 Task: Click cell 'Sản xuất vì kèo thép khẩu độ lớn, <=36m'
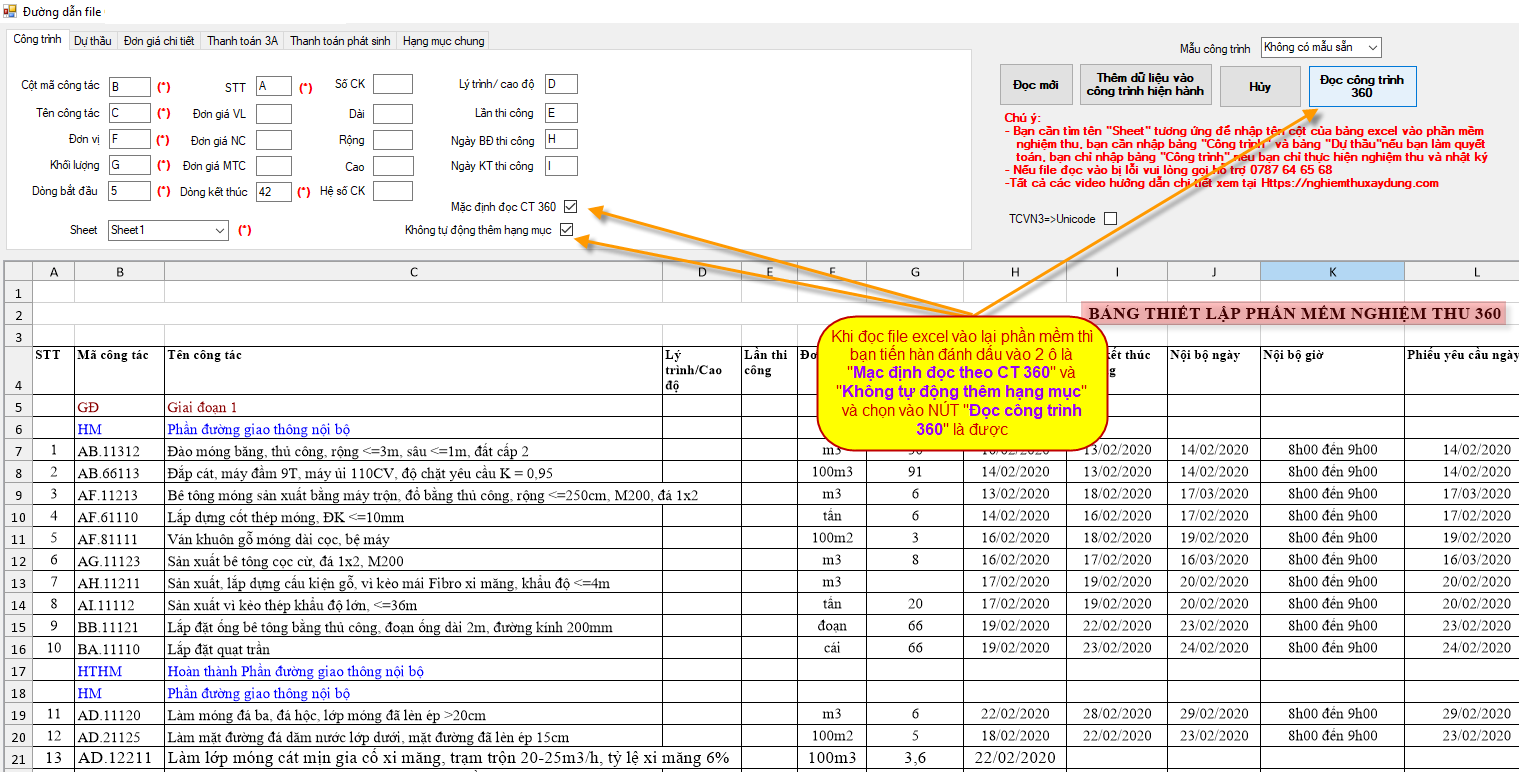pos(413,604)
